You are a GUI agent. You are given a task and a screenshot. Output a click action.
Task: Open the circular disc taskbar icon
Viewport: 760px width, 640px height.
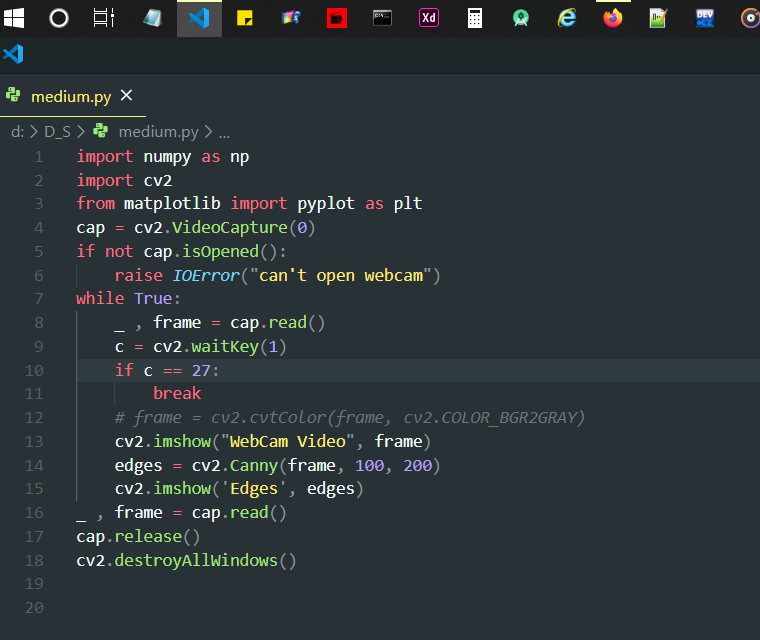click(x=750, y=18)
